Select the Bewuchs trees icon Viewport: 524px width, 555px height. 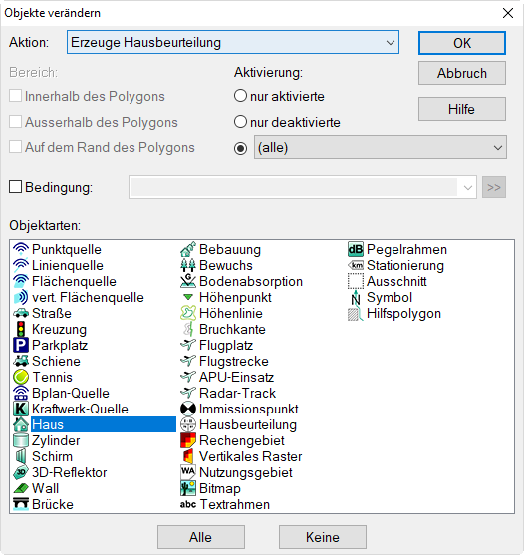pyautogui.click(x=188, y=265)
